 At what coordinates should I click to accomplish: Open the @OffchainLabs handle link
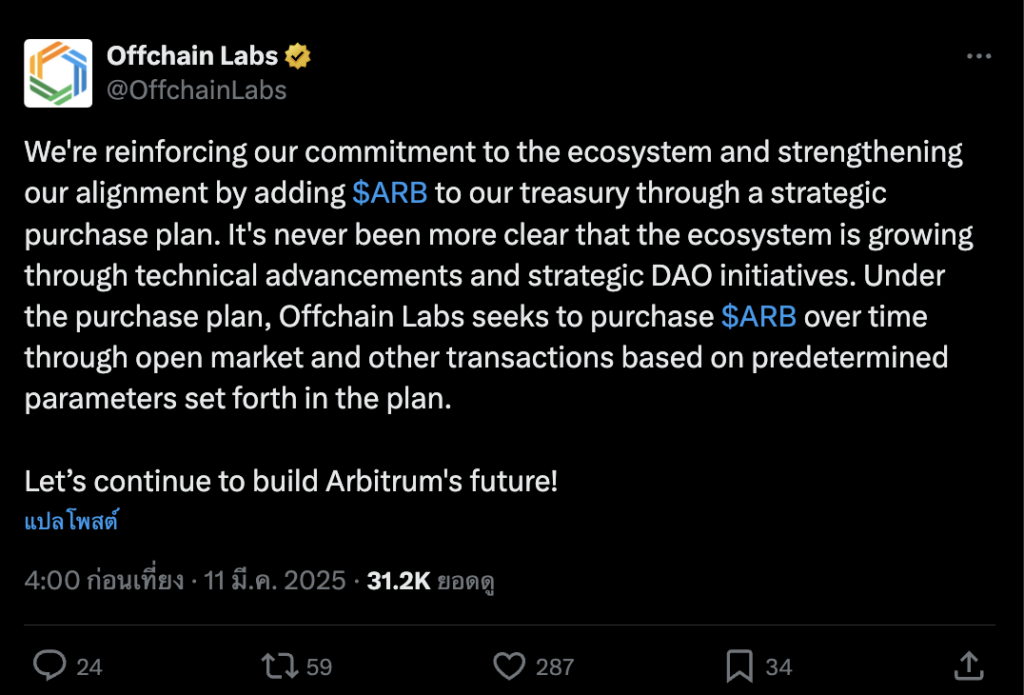pyautogui.click(x=197, y=90)
